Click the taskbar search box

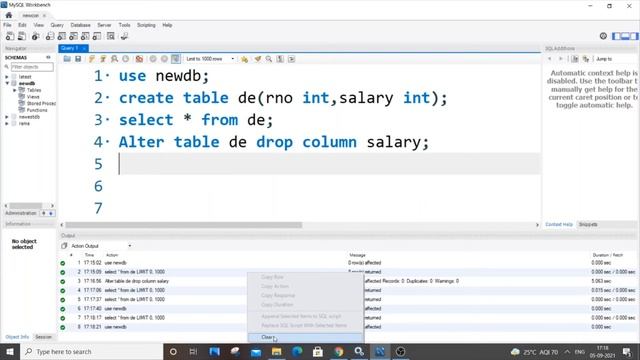coord(91,351)
